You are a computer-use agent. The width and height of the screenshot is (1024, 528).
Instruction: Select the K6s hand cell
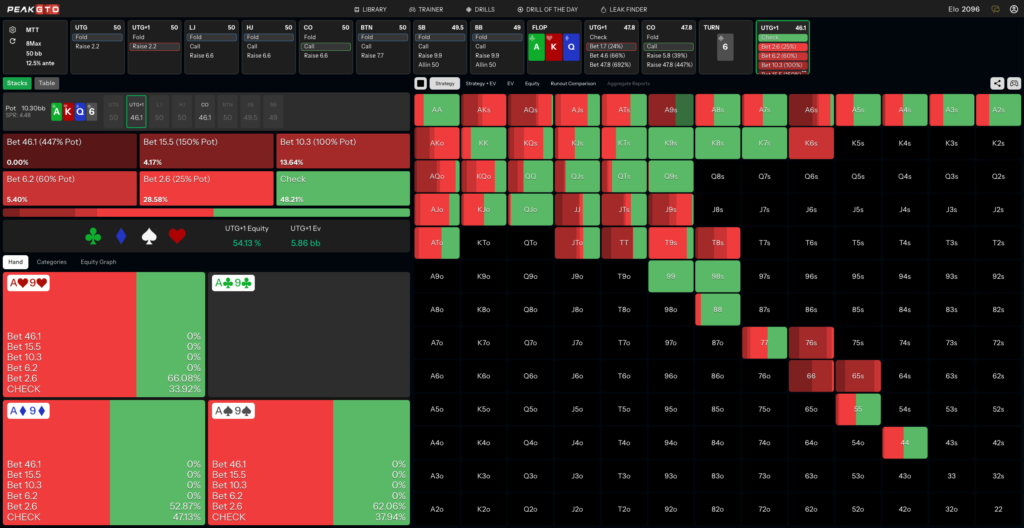click(811, 144)
